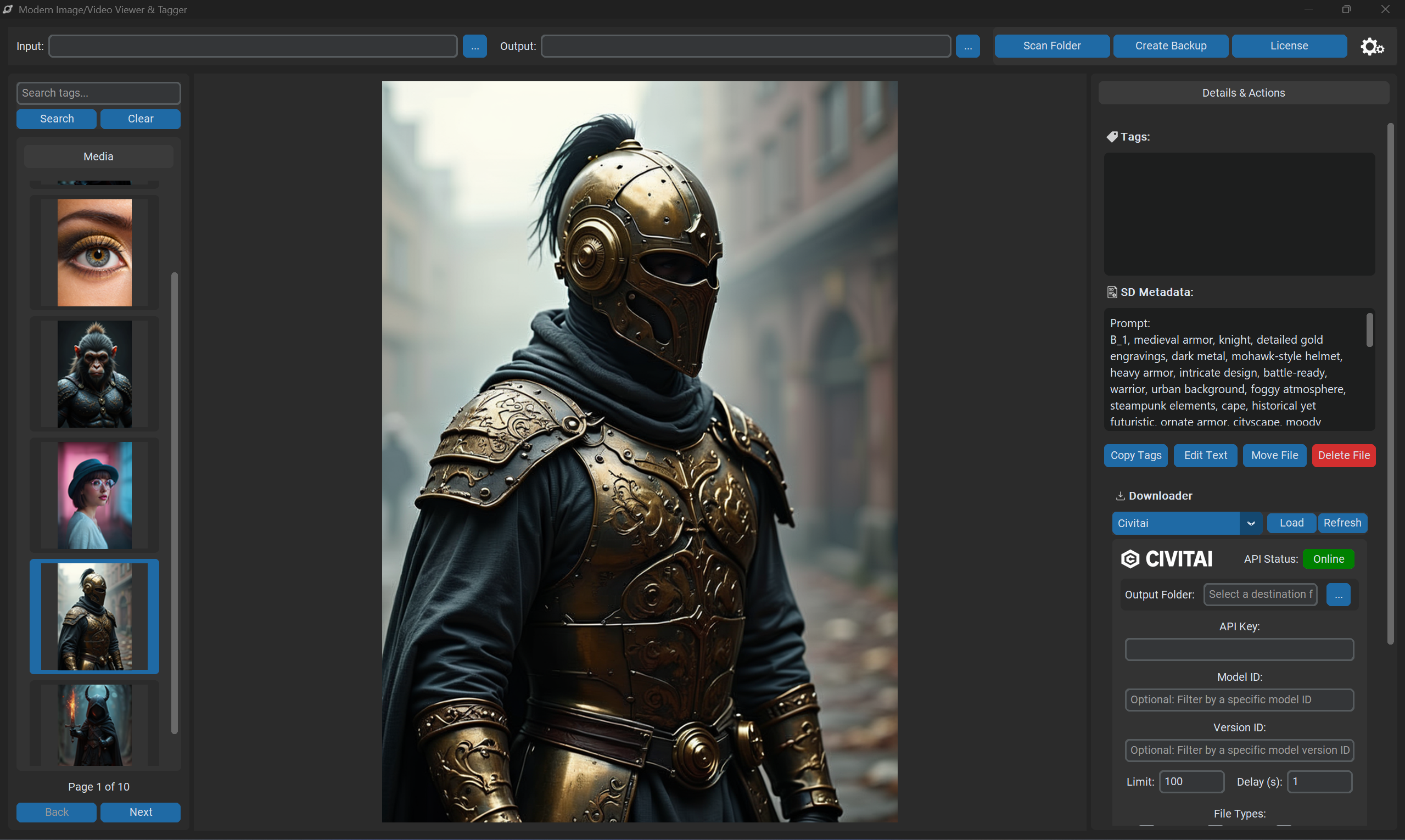Click the SD Metadata document icon
1405x840 pixels.
click(x=1112, y=292)
